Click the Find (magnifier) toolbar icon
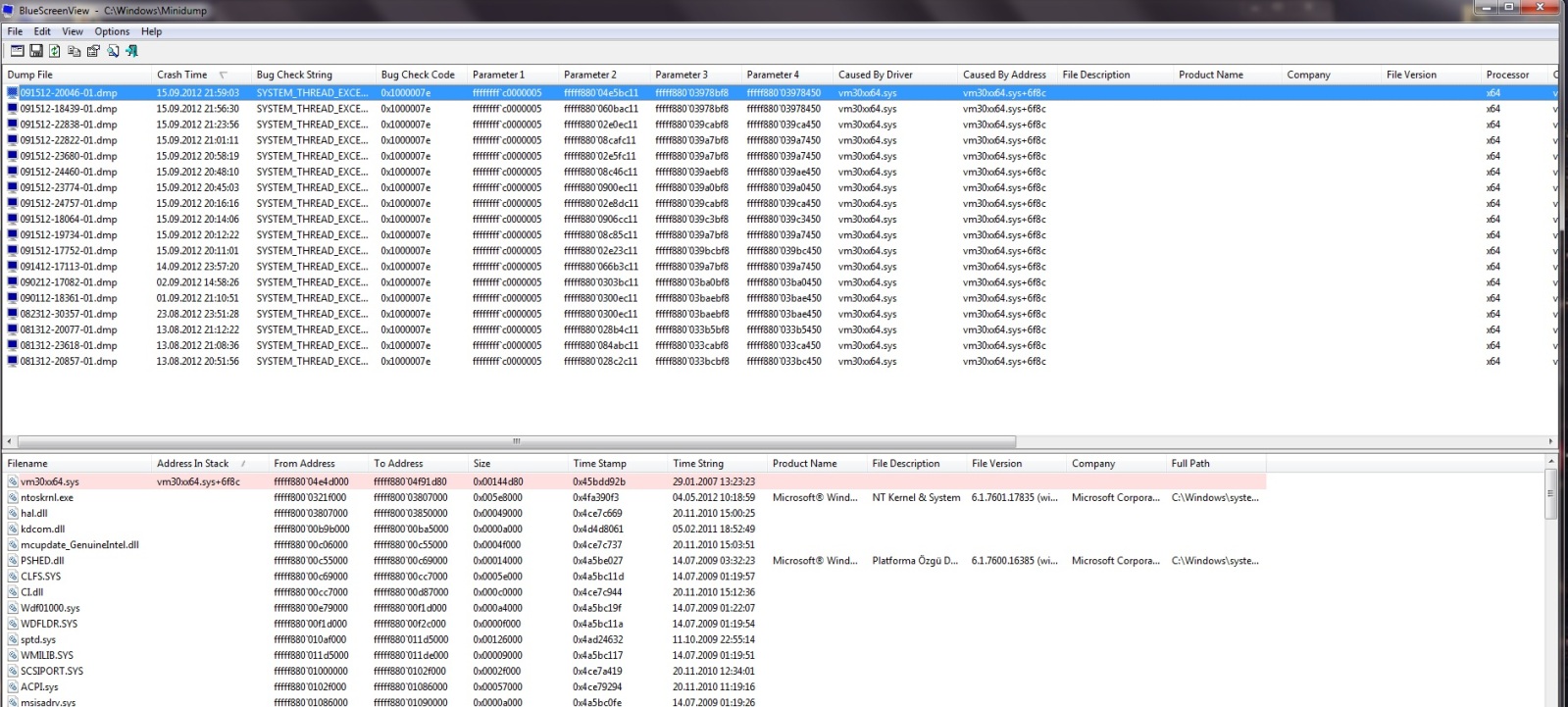The width and height of the screenshot is (1568, 707). point(113,51)
